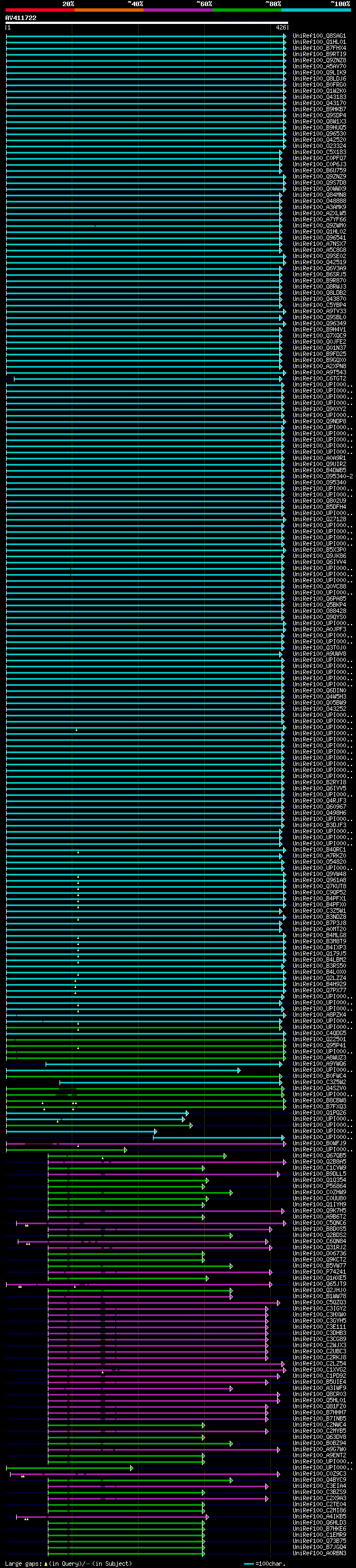Click label UniRef100_B4QRC1

click(x=319, y=850)
